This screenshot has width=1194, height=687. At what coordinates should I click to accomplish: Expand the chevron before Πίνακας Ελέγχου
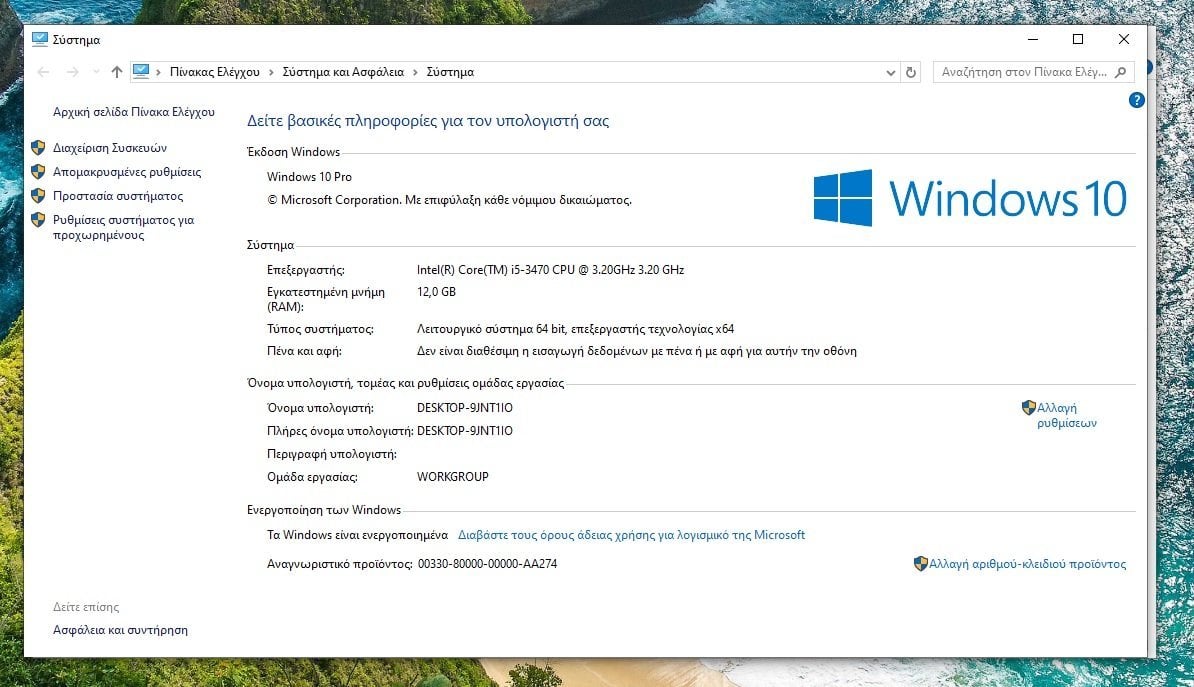pyautogui.click(x=158, y=72)
